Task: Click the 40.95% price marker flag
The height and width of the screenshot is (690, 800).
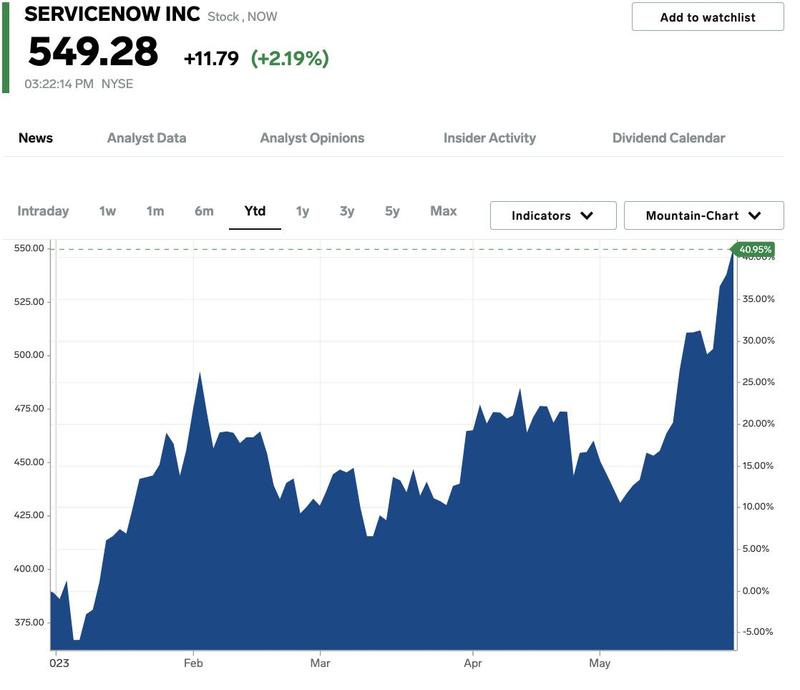Action: pos(753,249)
